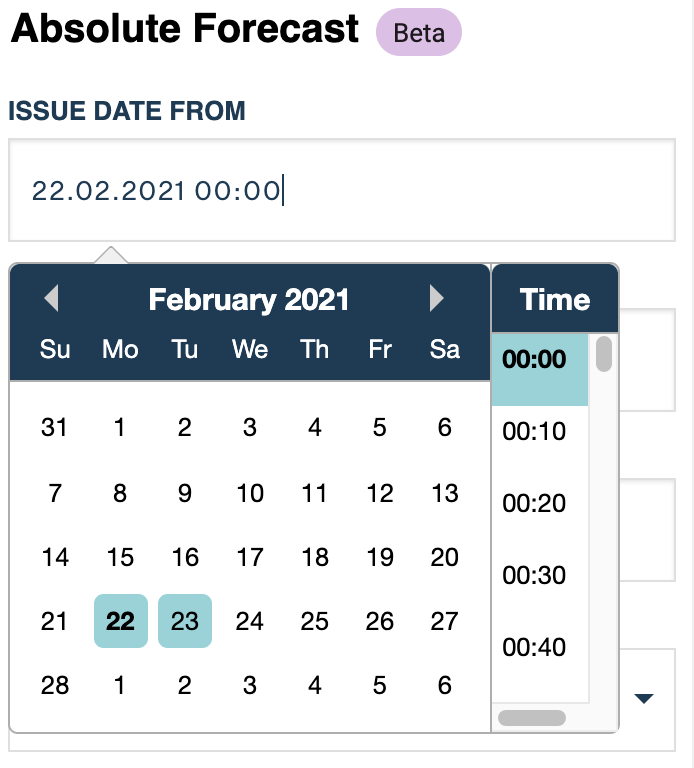Pick February 15 on the calendar
The image size is (694, 768).
pos(120,557)
